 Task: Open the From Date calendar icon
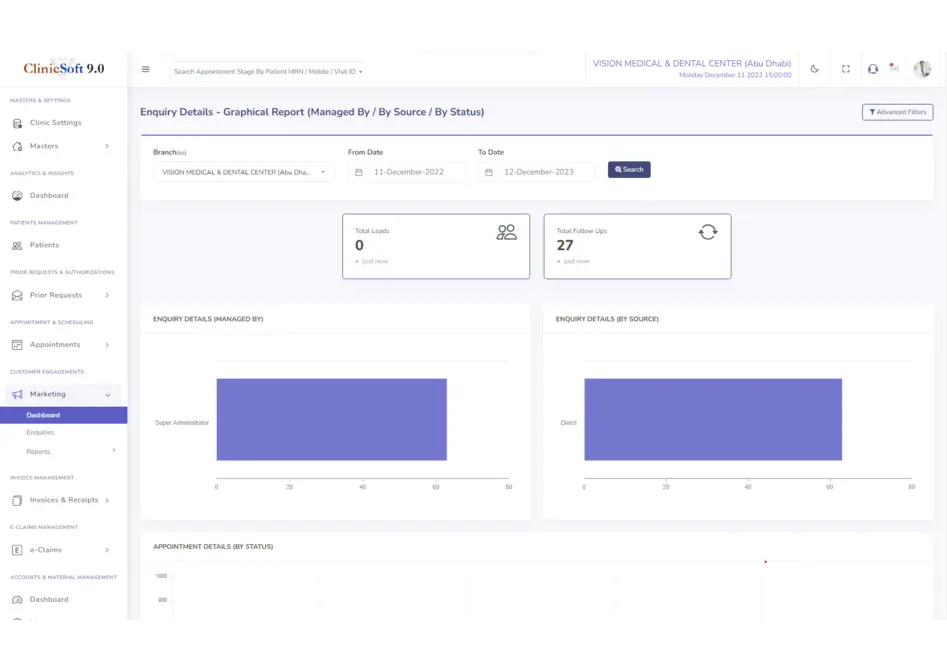tap(359, 172)
